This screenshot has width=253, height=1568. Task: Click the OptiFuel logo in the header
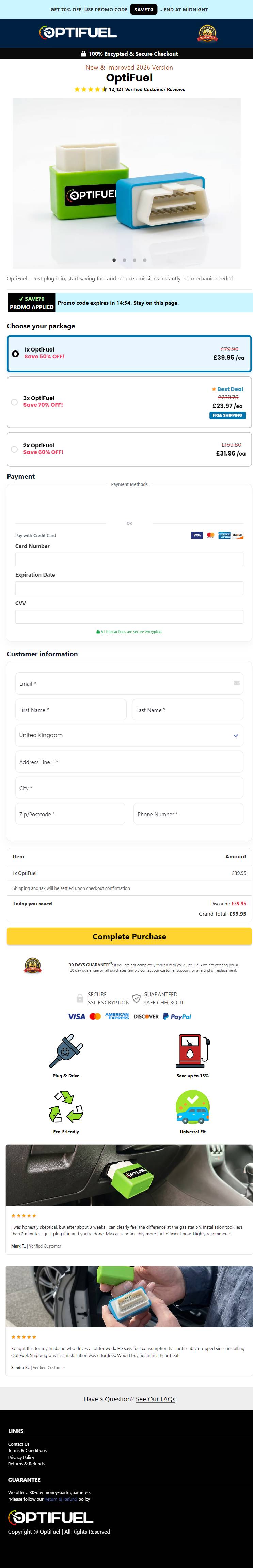[78, 32]
